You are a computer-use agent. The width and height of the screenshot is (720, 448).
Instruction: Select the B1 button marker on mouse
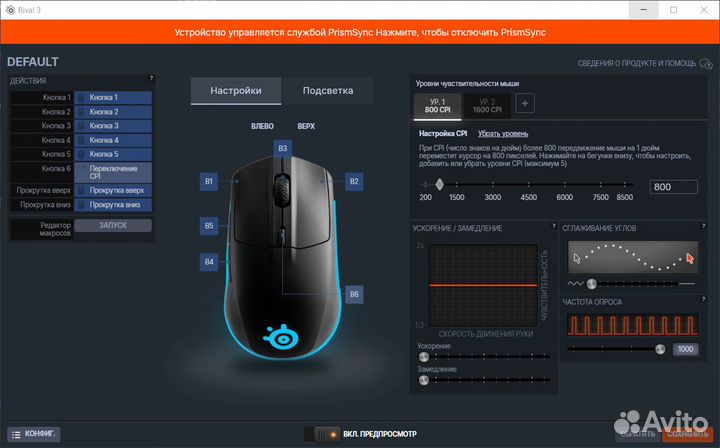point(209,181)
